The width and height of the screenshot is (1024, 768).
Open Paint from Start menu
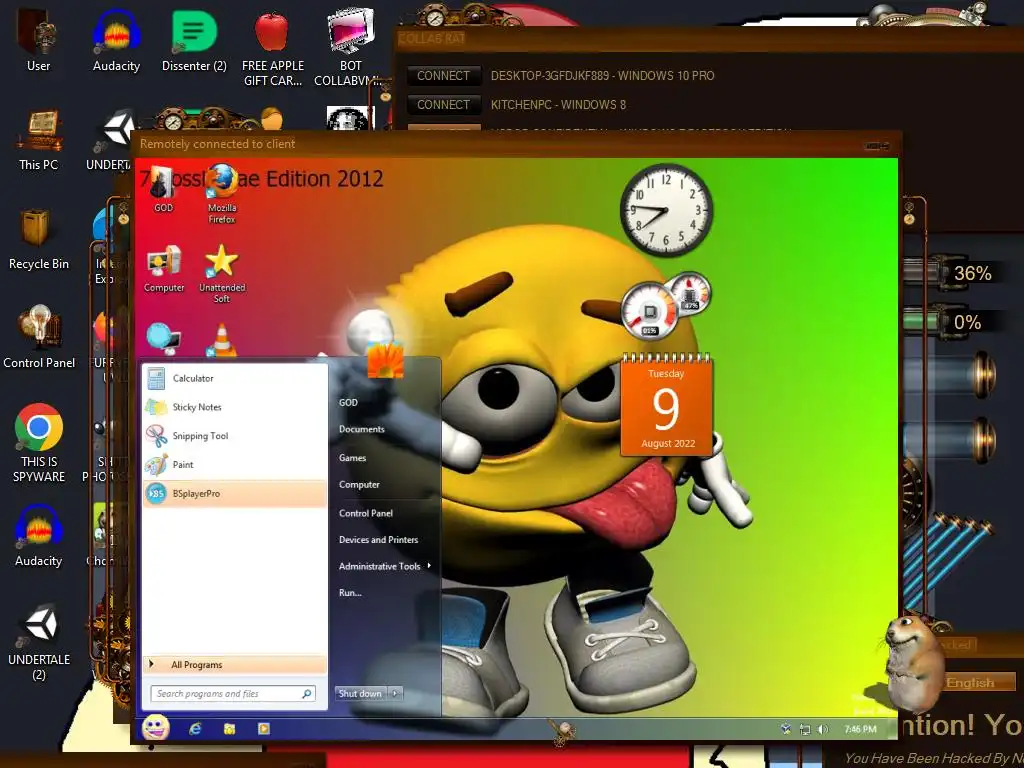click(234, 464)
